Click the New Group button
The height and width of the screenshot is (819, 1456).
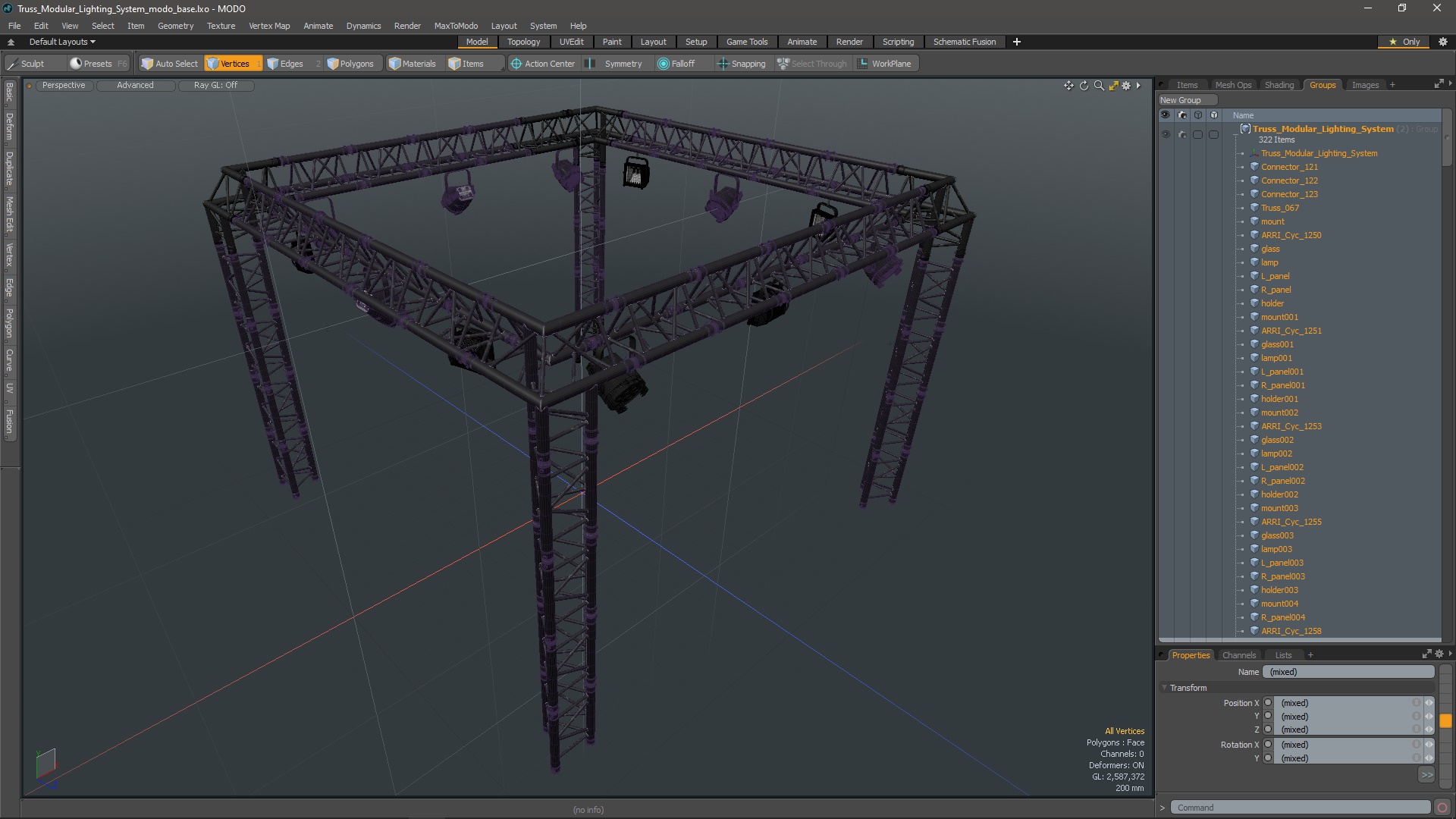[1187, 100]
